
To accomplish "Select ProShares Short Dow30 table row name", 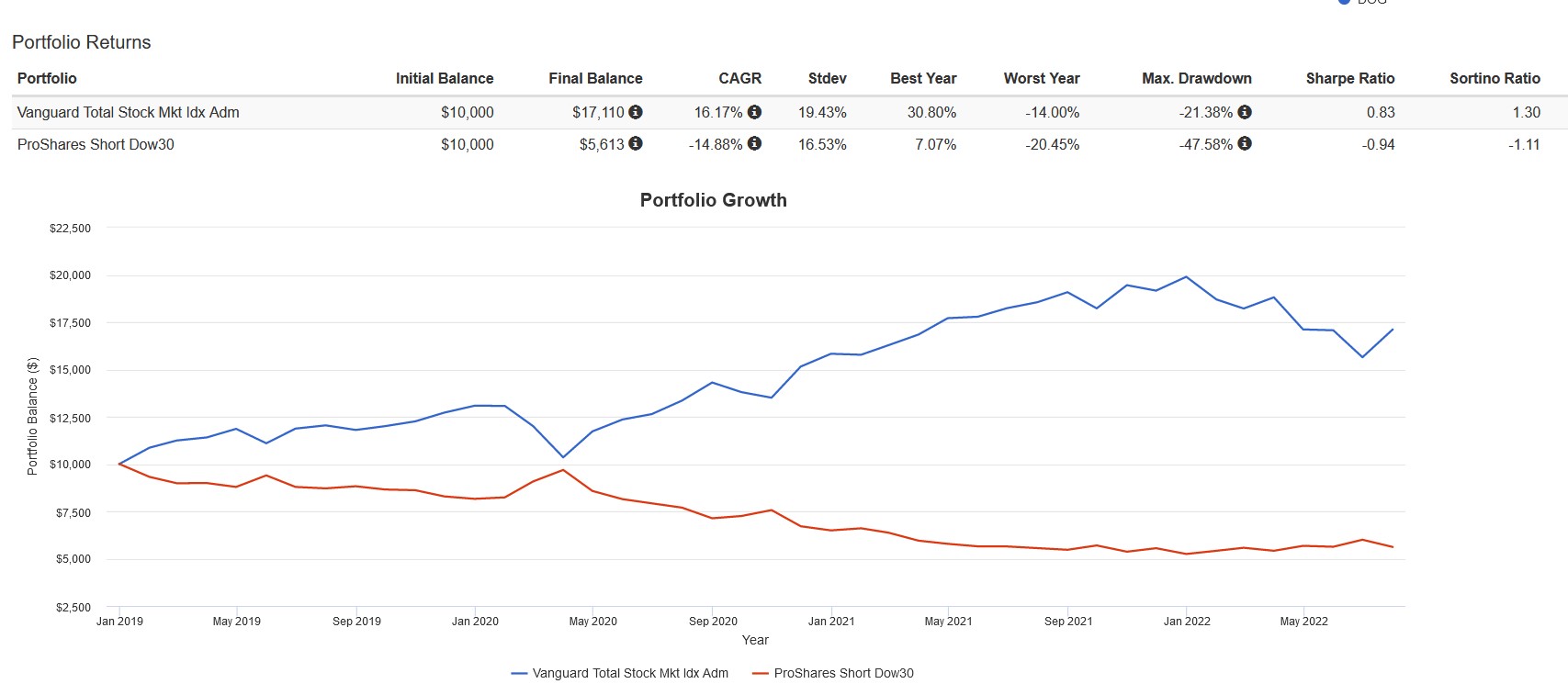I will 96,144.
